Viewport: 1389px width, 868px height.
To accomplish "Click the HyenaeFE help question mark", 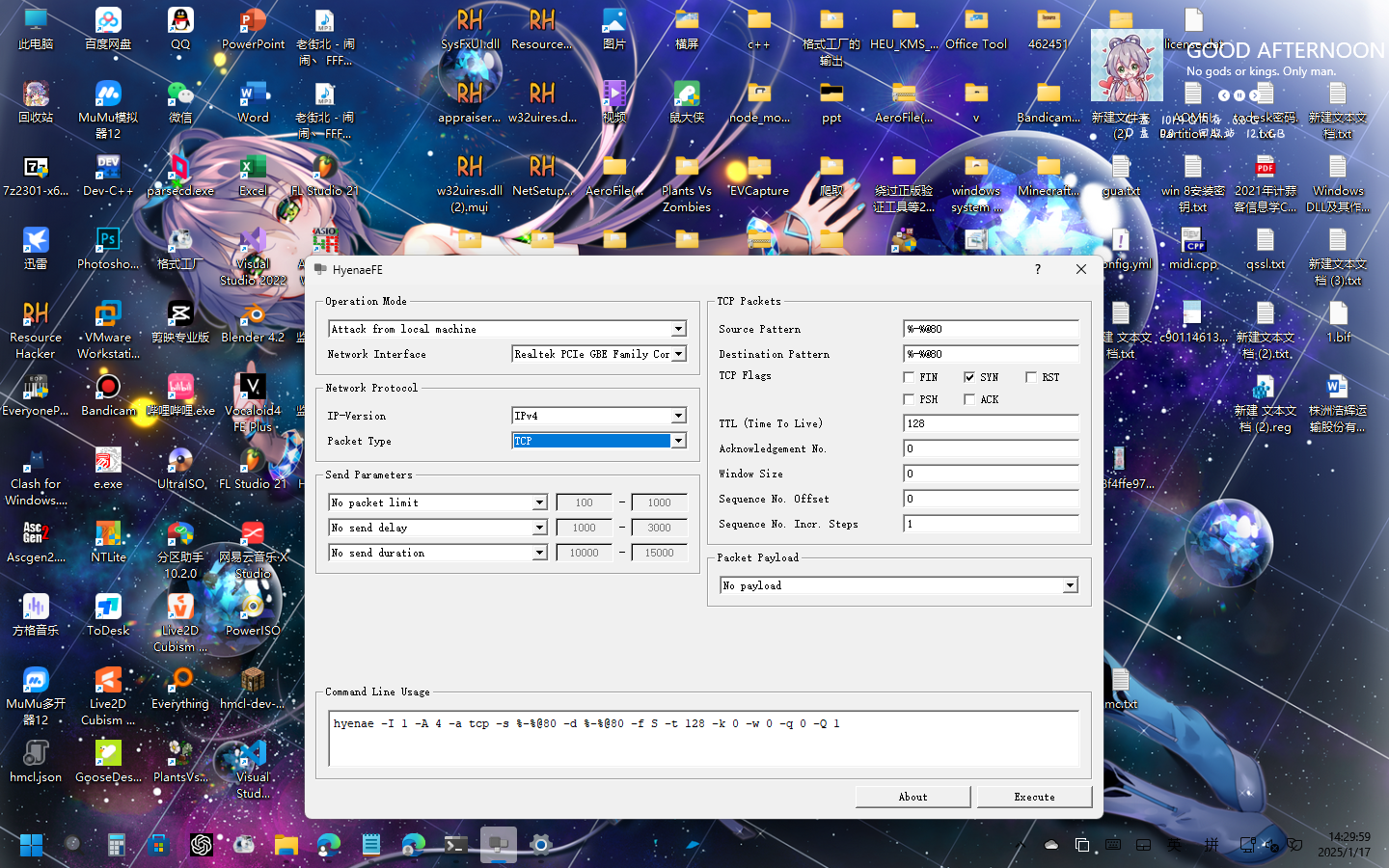I will [1038, 269].
